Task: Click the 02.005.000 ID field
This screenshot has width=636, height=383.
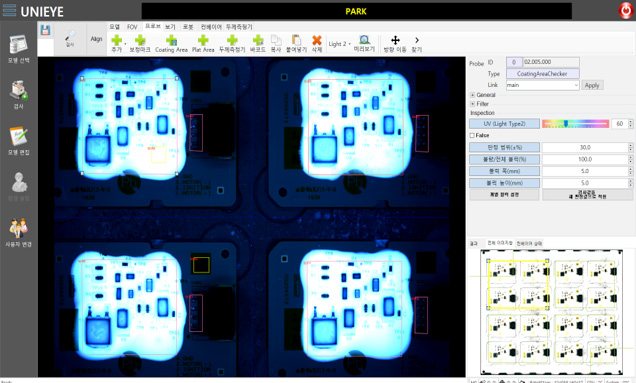Action: point(551,62)
